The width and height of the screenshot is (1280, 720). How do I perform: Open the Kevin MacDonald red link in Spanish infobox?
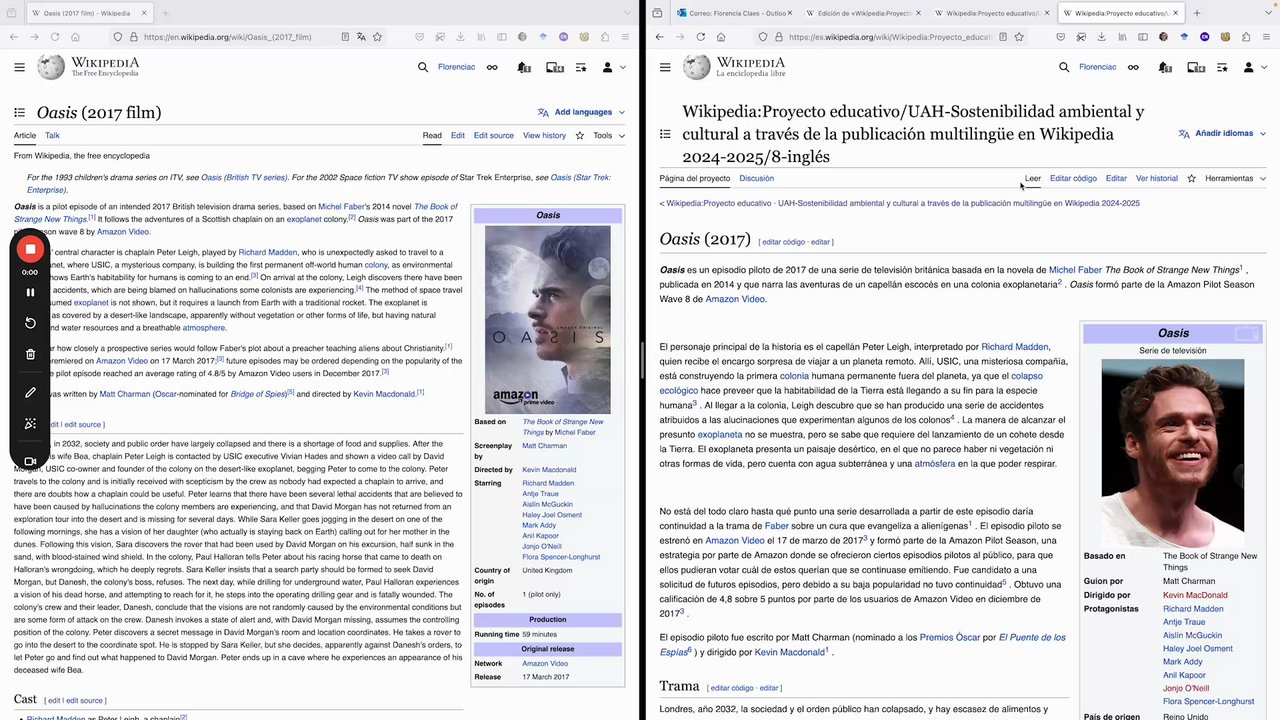(x=1195, y=595)
